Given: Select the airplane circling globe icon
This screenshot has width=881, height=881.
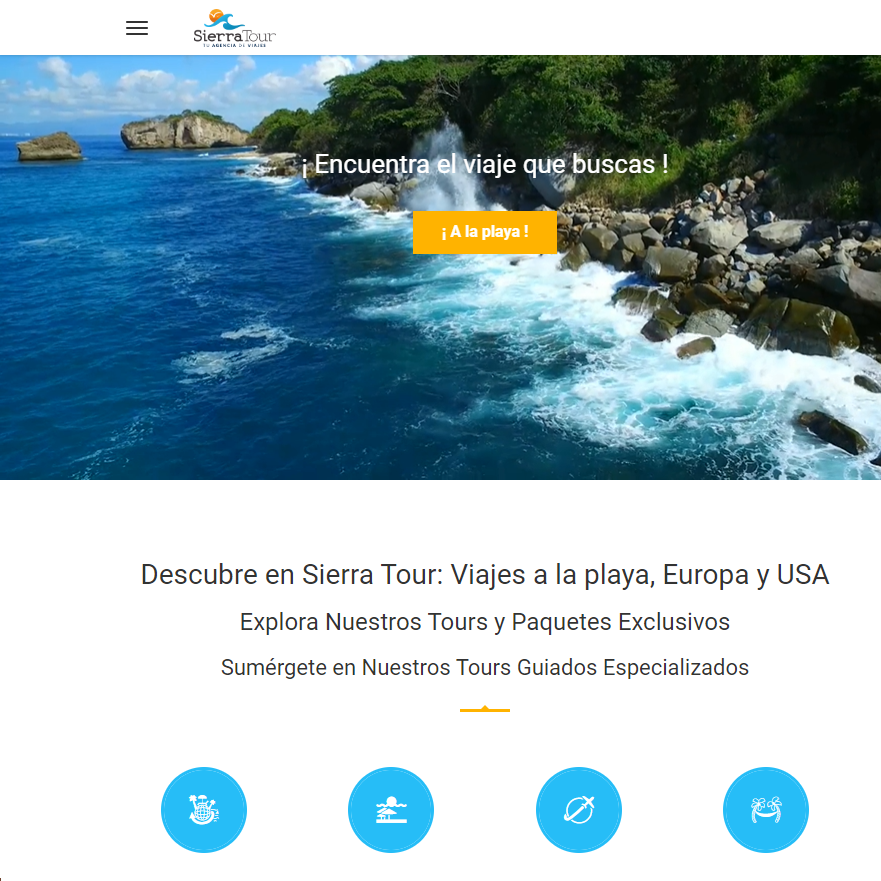Looking at the screenshot, I should pos(579,809).
